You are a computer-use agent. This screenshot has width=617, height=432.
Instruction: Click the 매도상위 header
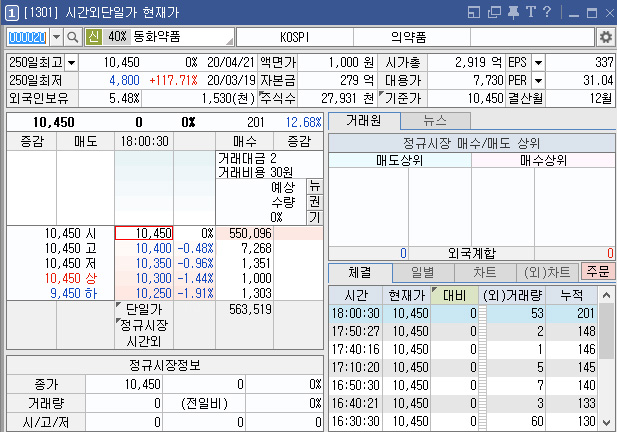coord(399,160)
